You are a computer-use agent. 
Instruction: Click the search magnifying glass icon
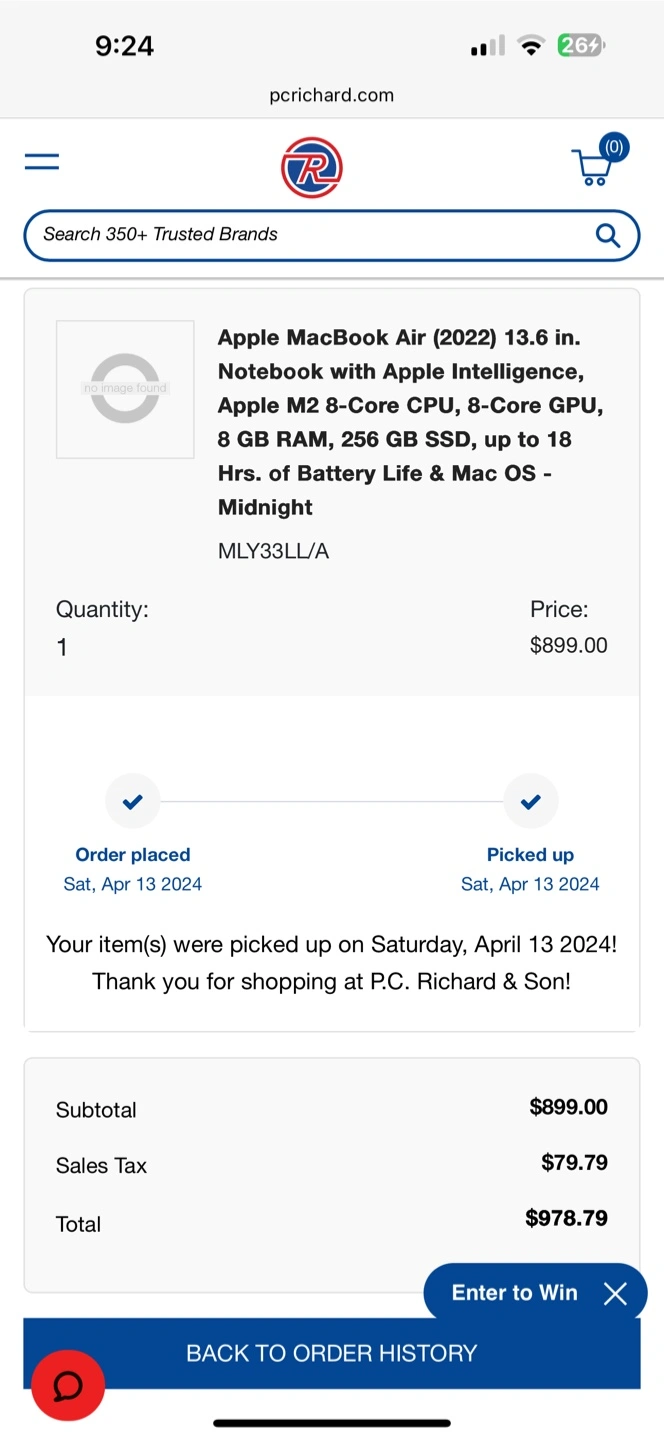(607, 235)
